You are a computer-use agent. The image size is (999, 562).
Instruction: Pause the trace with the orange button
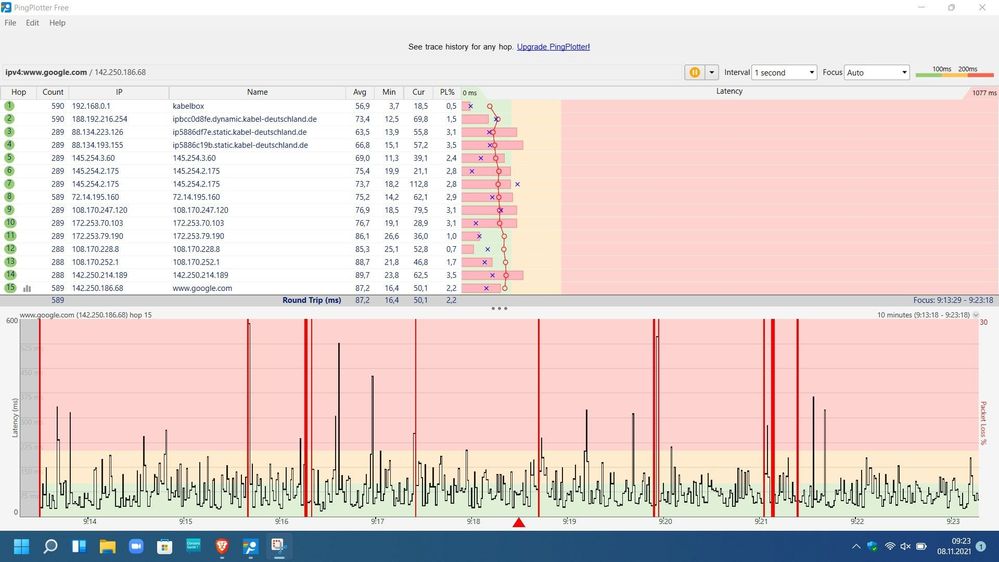pos(693,73)
